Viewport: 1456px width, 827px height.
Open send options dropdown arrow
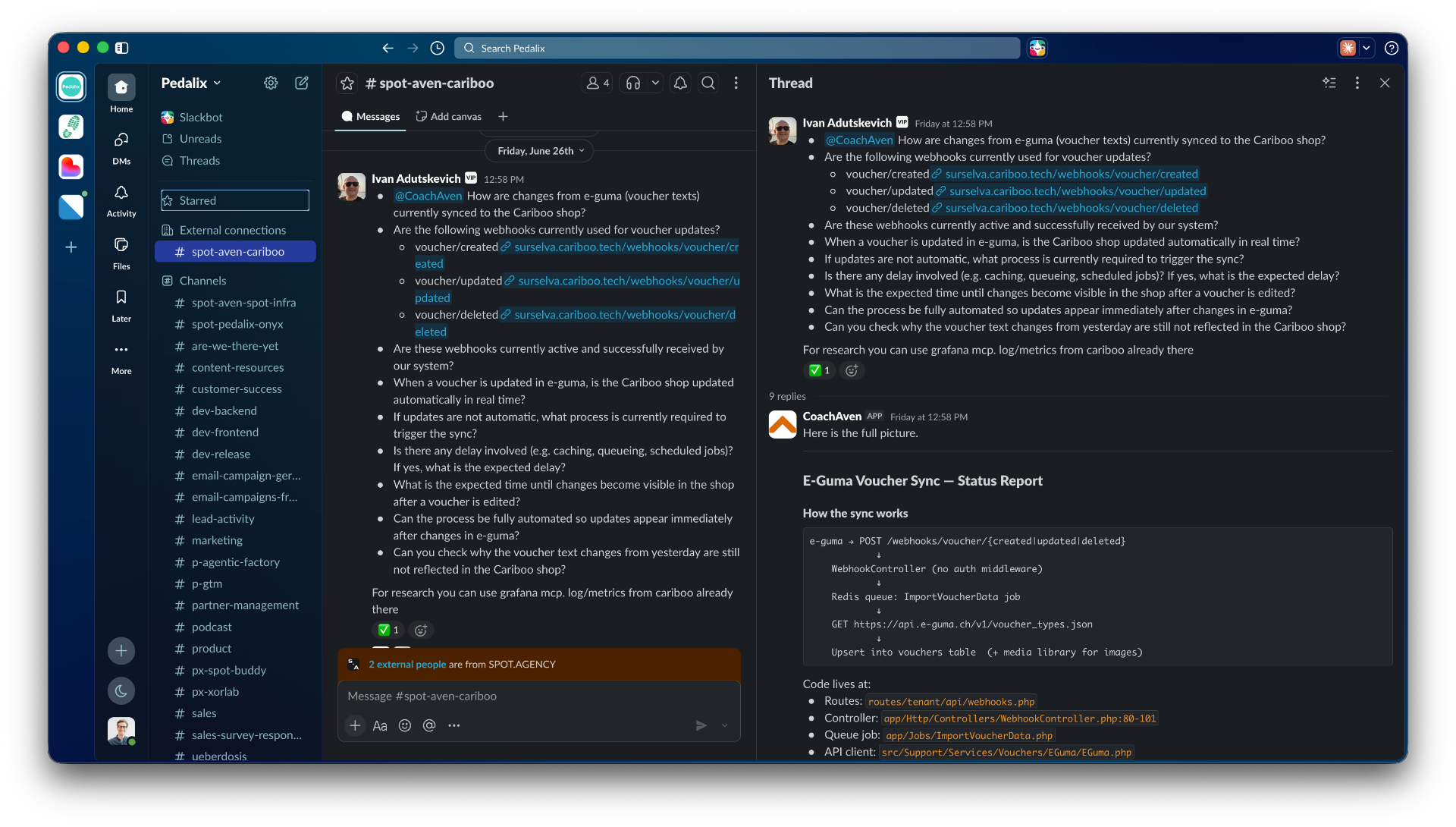pos(725,725)
